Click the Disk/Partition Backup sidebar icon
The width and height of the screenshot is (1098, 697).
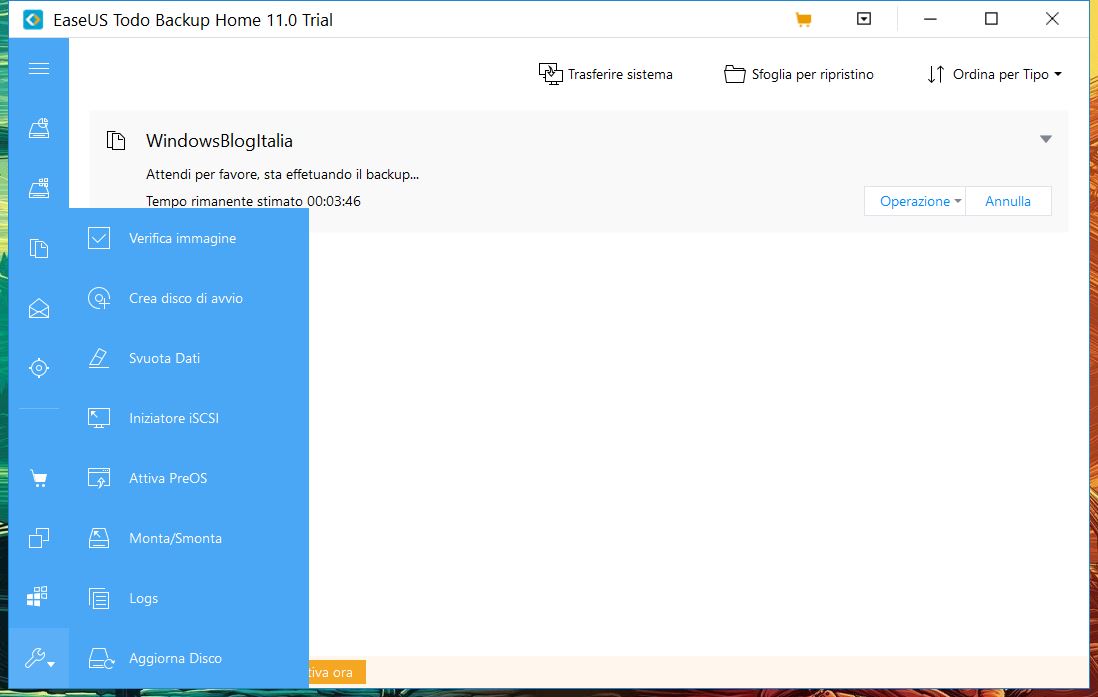[39, 128]
